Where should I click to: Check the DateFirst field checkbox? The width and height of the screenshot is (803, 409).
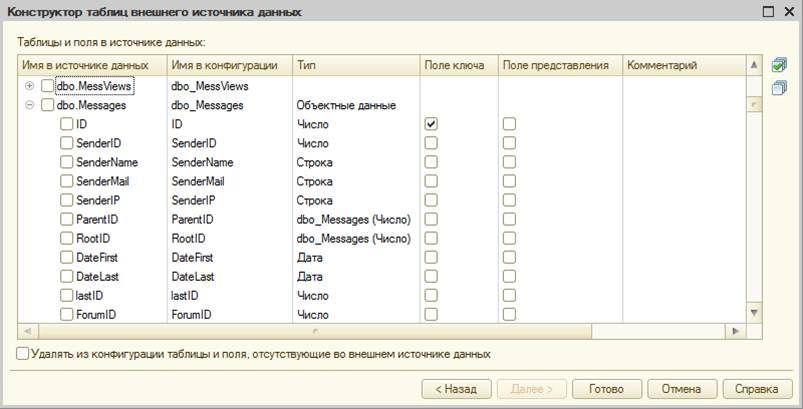[x=67, y=257]
